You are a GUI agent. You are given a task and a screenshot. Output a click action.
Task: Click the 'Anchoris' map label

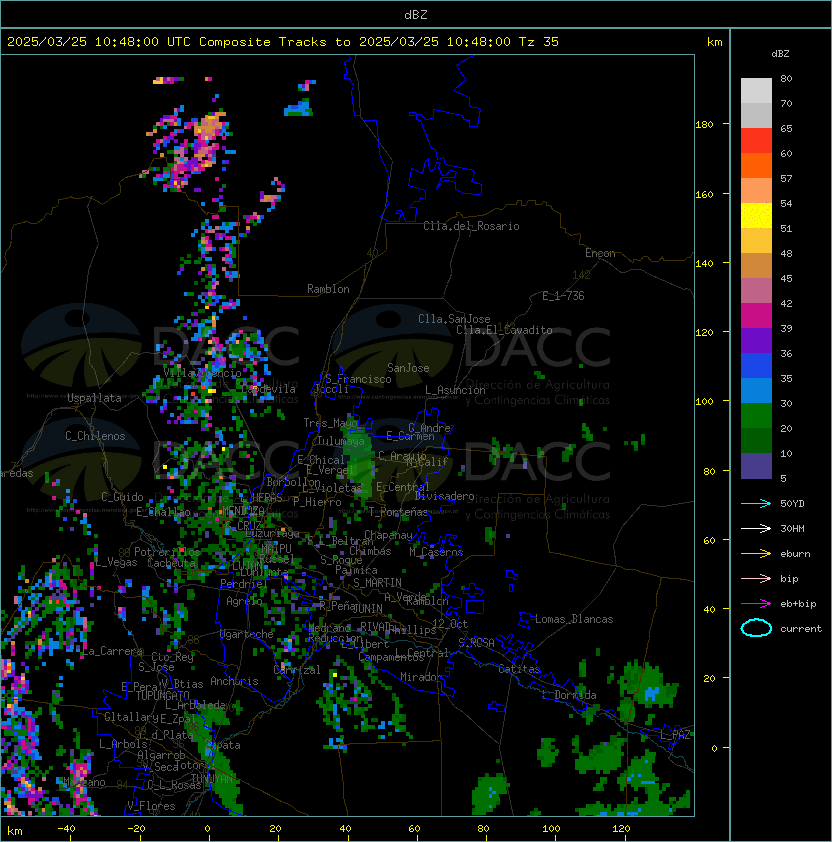(234, 681)
